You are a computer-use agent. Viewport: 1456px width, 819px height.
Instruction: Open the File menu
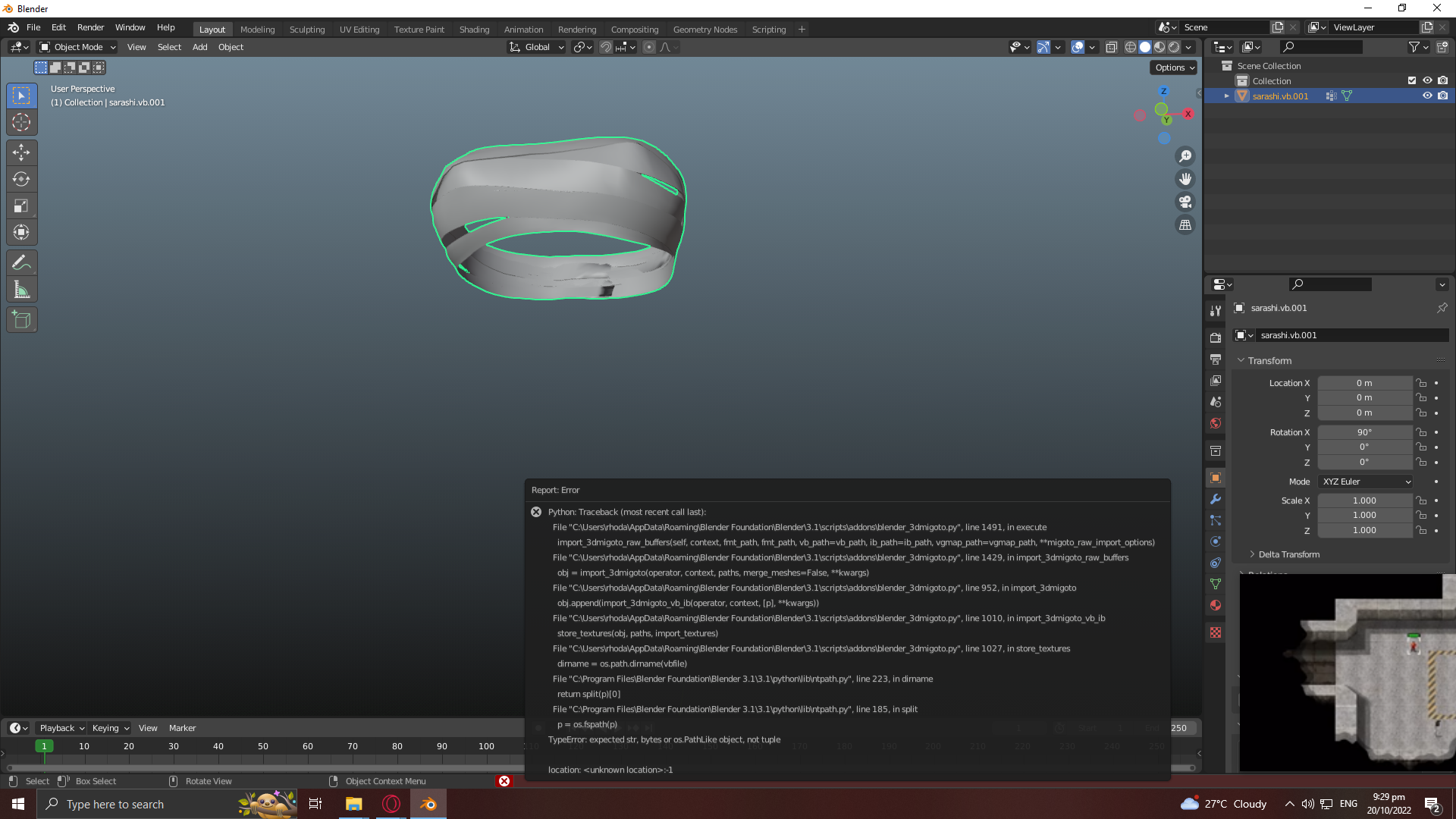[x=33, y=27]
